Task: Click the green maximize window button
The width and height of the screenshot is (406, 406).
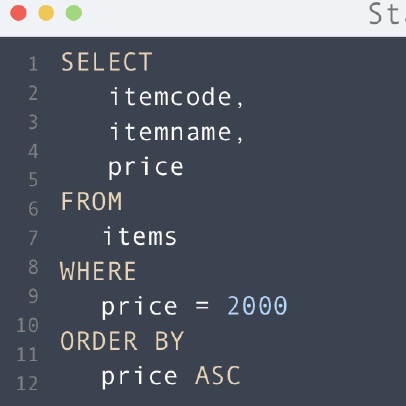Action: pyautogui.click(x=74, y=13)
